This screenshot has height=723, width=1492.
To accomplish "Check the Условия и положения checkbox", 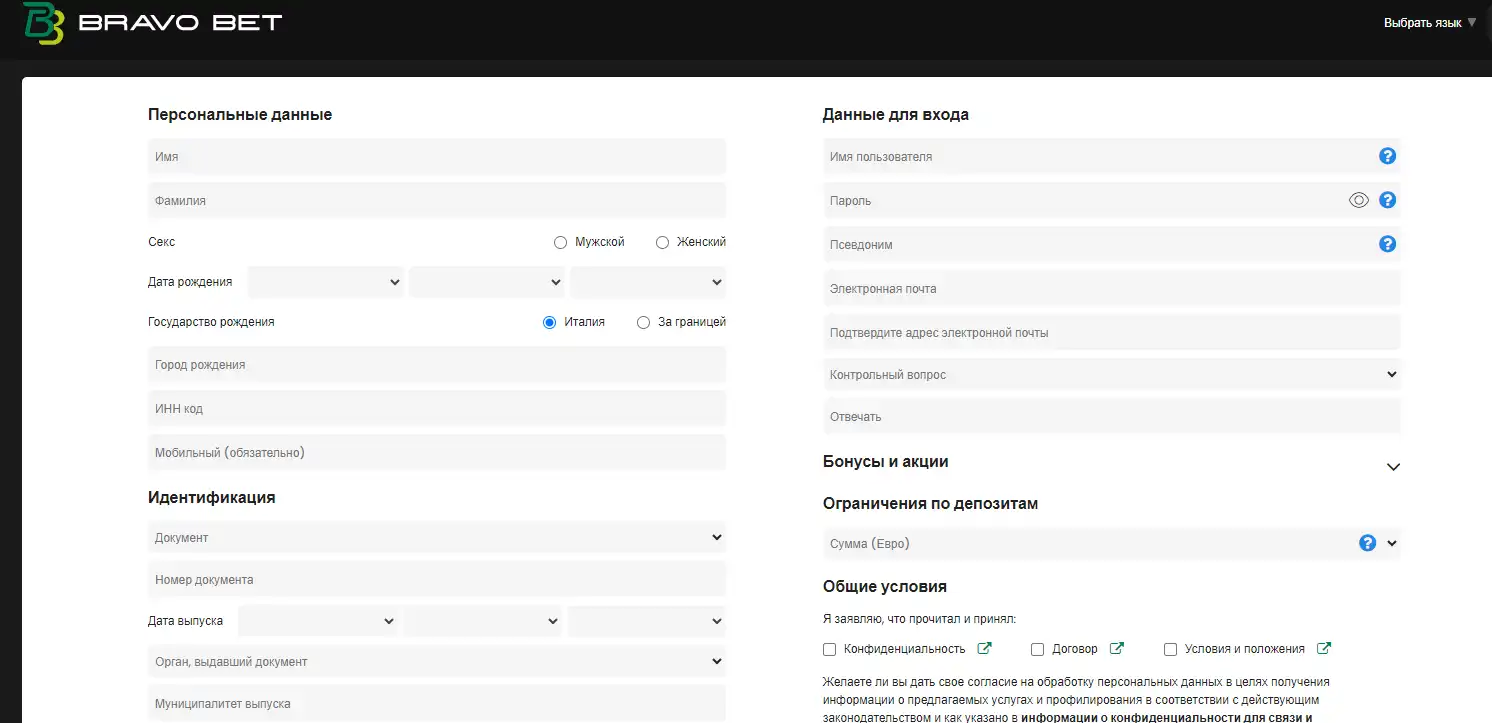I will 1170,649.
